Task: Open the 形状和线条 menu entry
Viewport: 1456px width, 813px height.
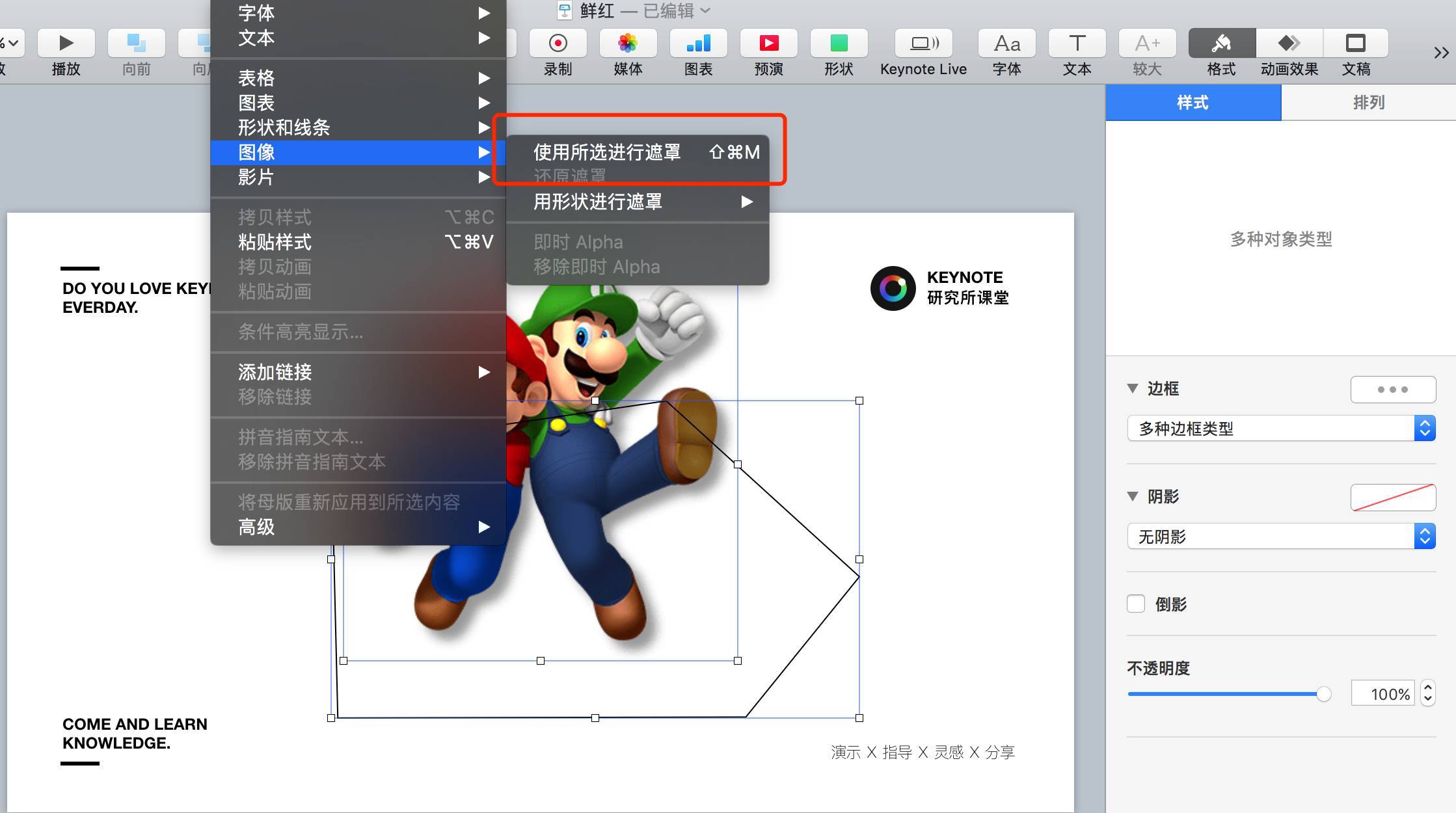Action: point(358,127)
